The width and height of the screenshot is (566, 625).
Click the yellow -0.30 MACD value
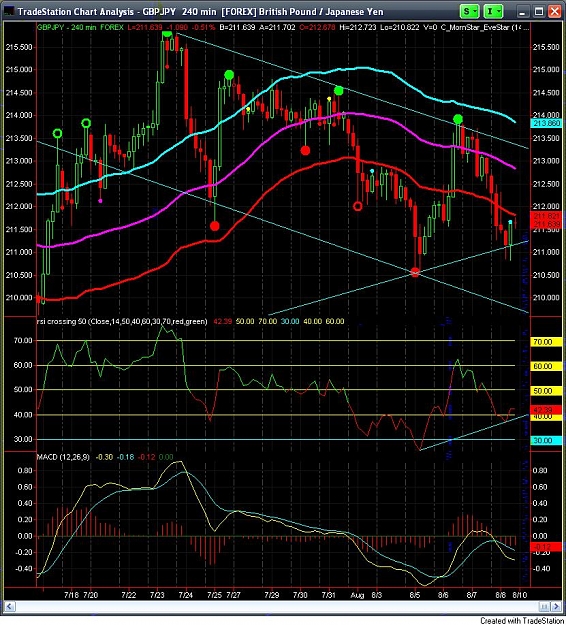[104, 457]
